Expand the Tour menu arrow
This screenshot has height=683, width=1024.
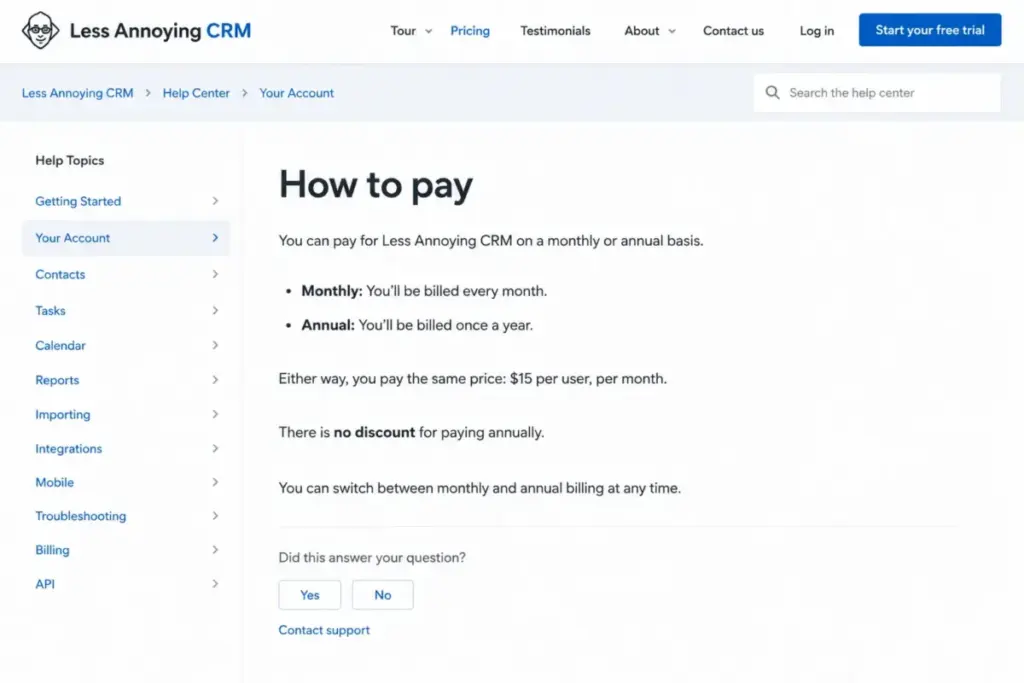[x=428, y=31]
